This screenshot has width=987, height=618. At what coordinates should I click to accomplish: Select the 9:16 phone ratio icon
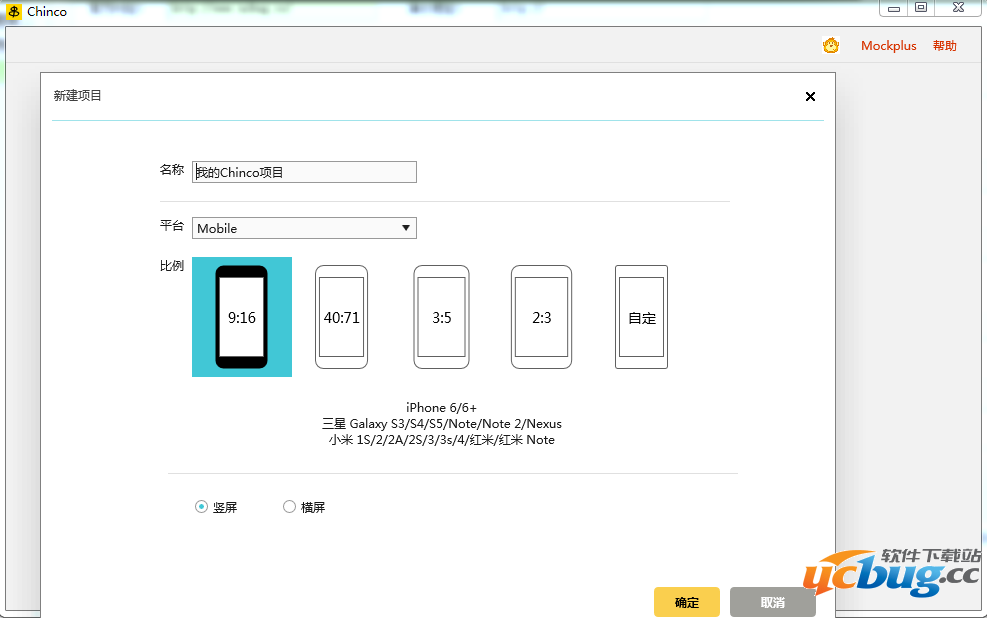[242, 317]
